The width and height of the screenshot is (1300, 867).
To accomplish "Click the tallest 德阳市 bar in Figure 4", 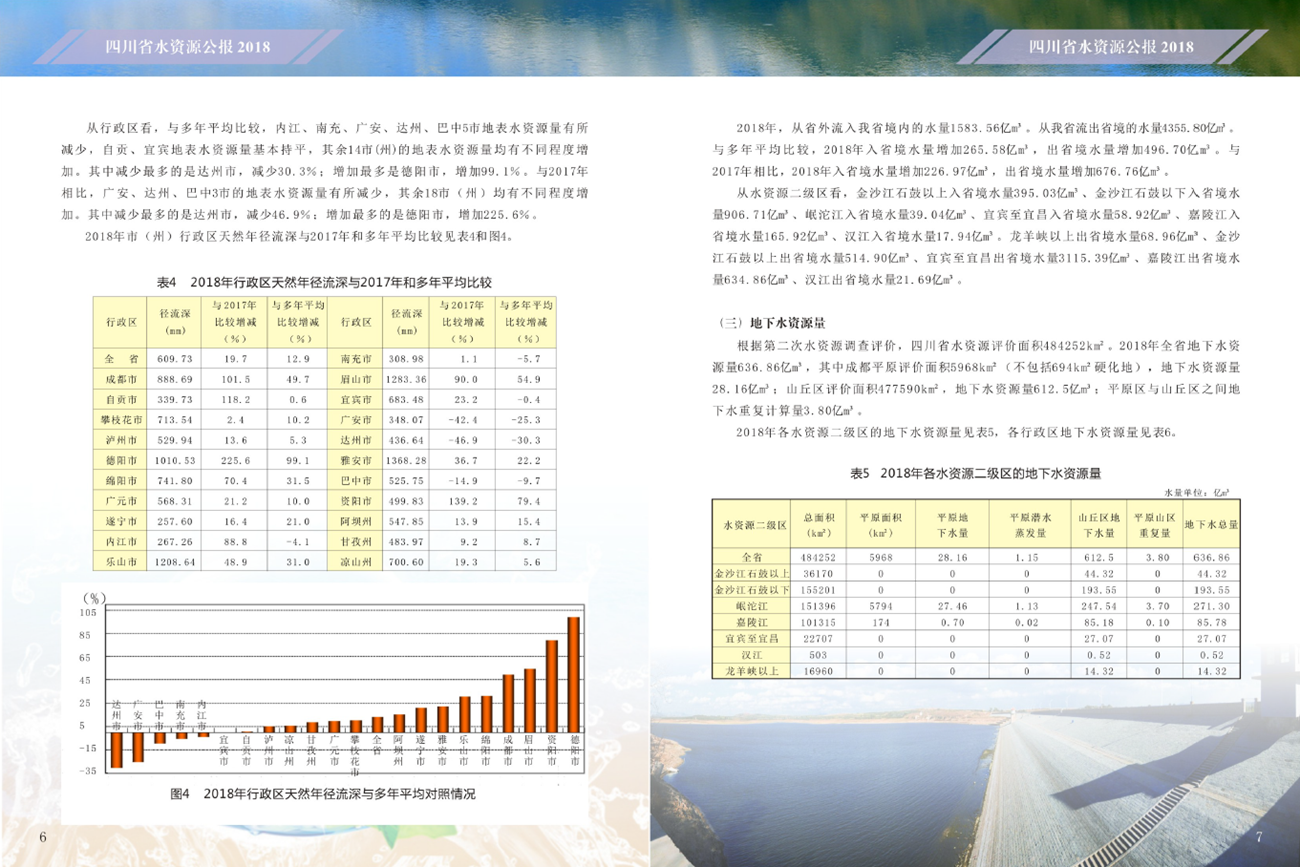I will coord(573,676).
